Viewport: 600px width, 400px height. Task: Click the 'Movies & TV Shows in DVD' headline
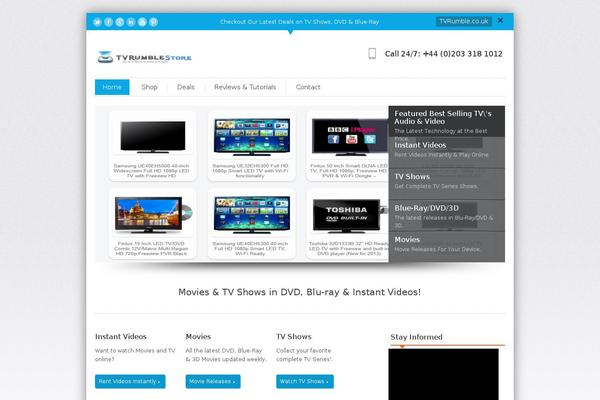click(x=300, y=292)
